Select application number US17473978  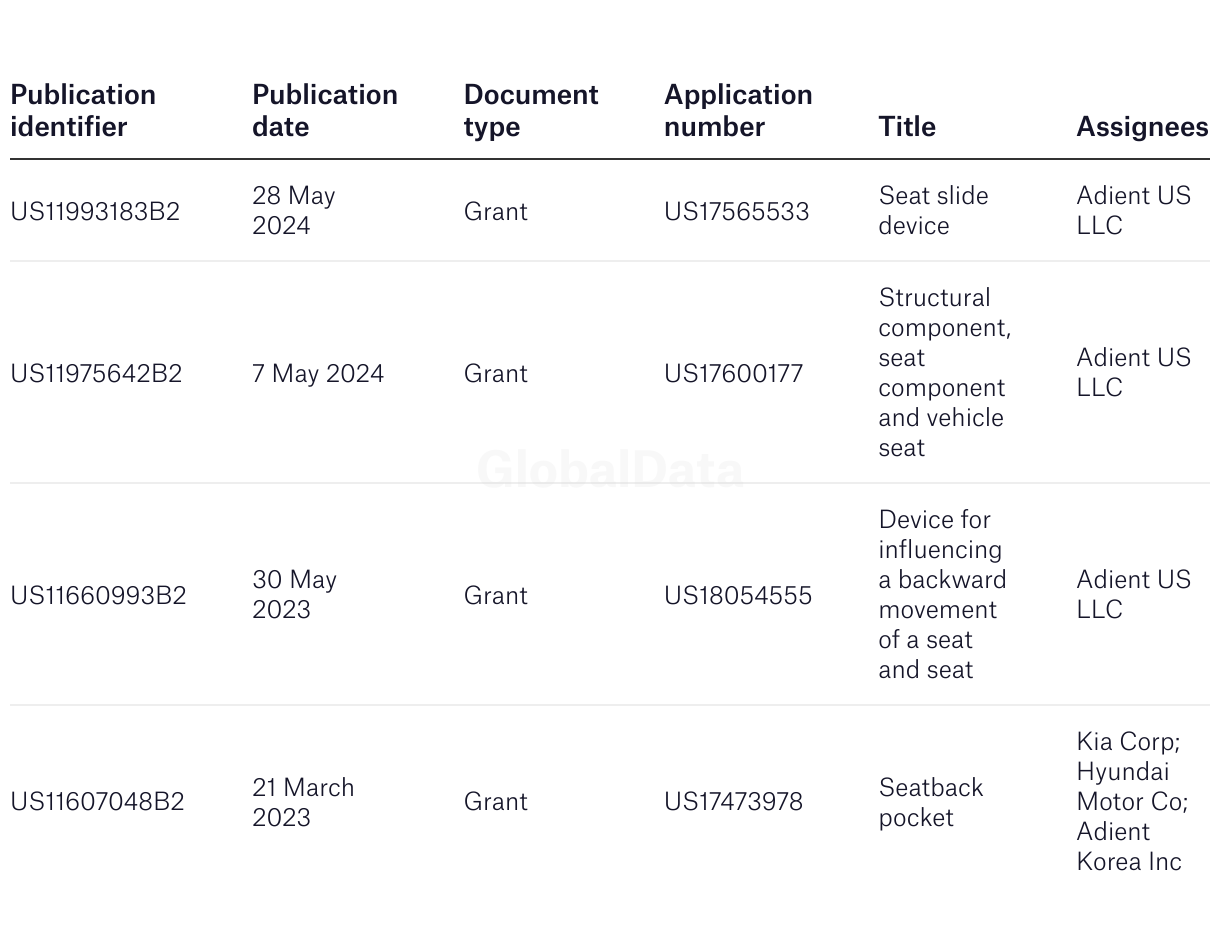click(x=733, y=801)
